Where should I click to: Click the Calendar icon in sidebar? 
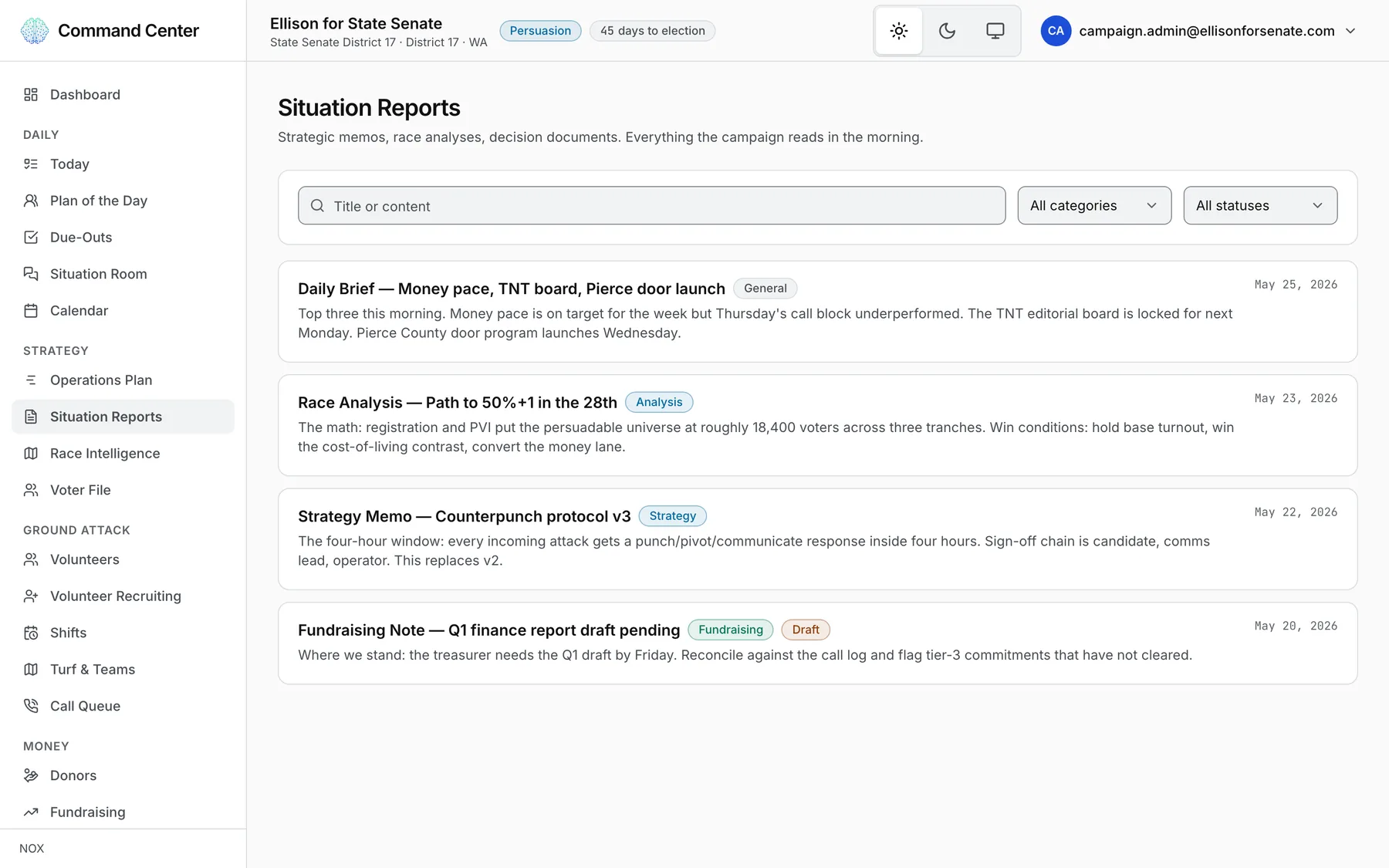pyautogui.click(x=31, y=311)
